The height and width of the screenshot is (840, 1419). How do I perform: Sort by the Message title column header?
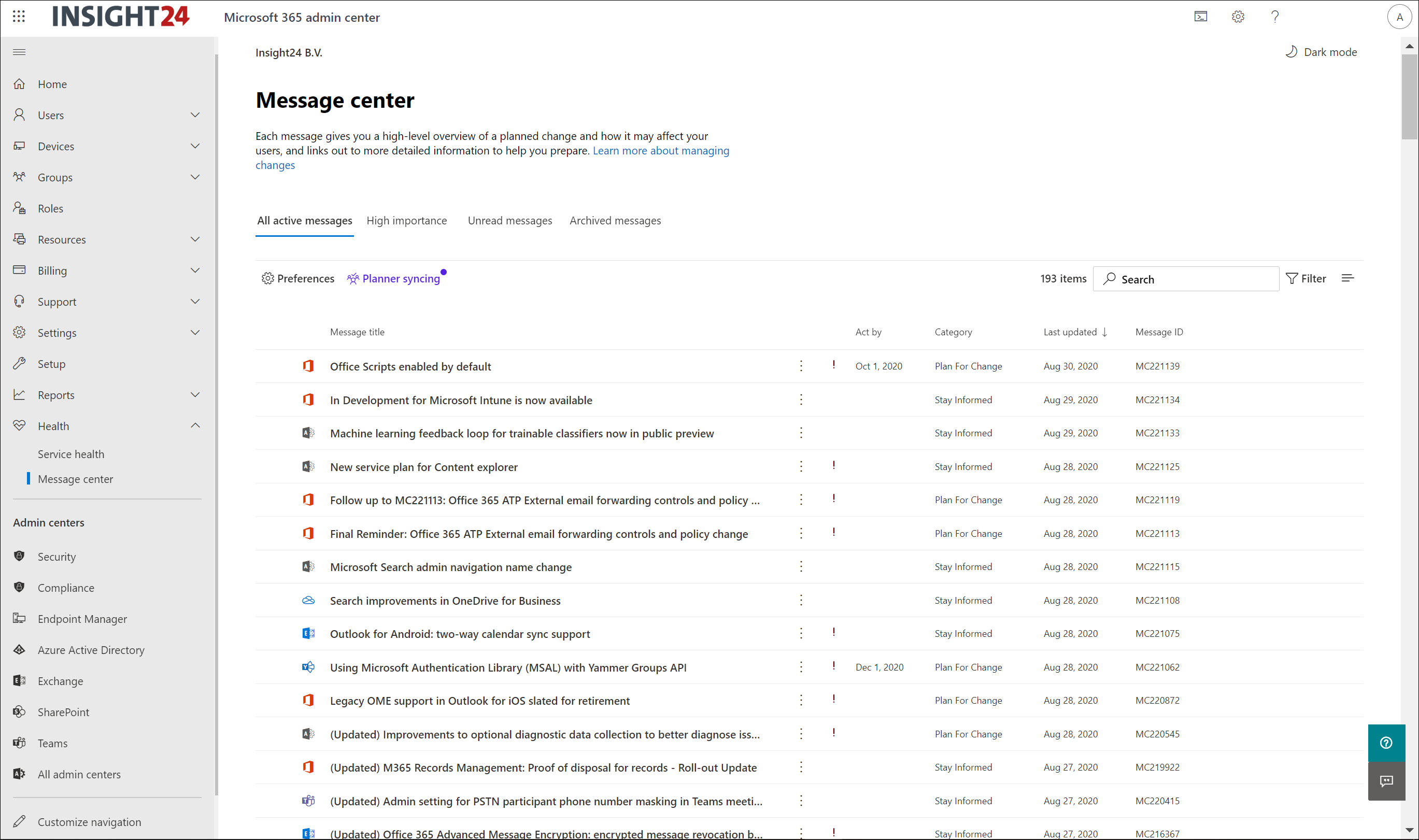pyautogui.click(x=357, y=332)
